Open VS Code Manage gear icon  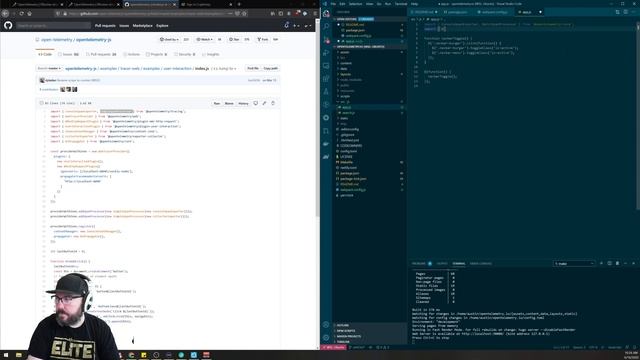pos(326,338)
